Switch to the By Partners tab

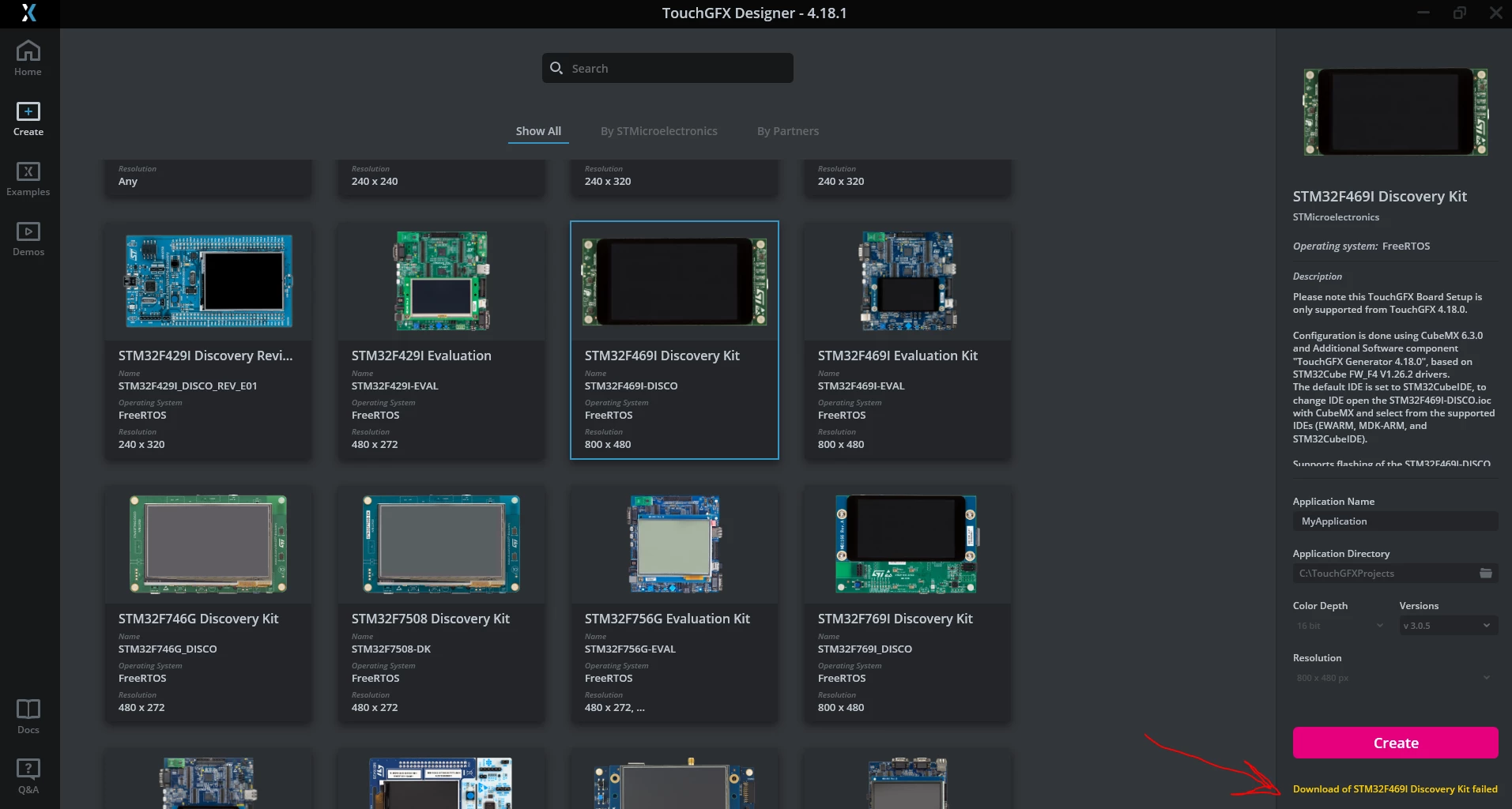coord(788,131)
